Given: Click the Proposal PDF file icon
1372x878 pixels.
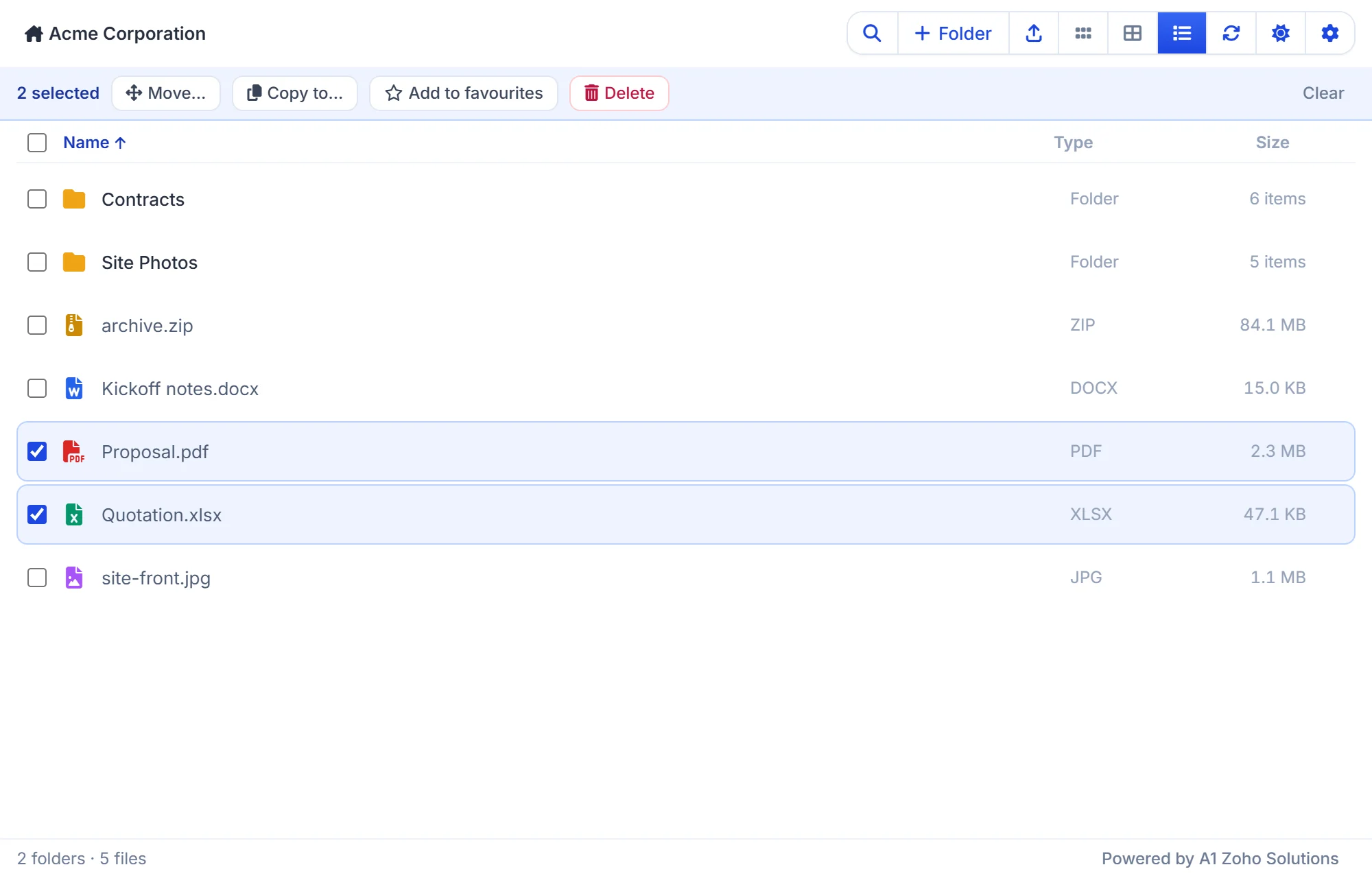Looking at the screenshot, I should coord(74,451).
